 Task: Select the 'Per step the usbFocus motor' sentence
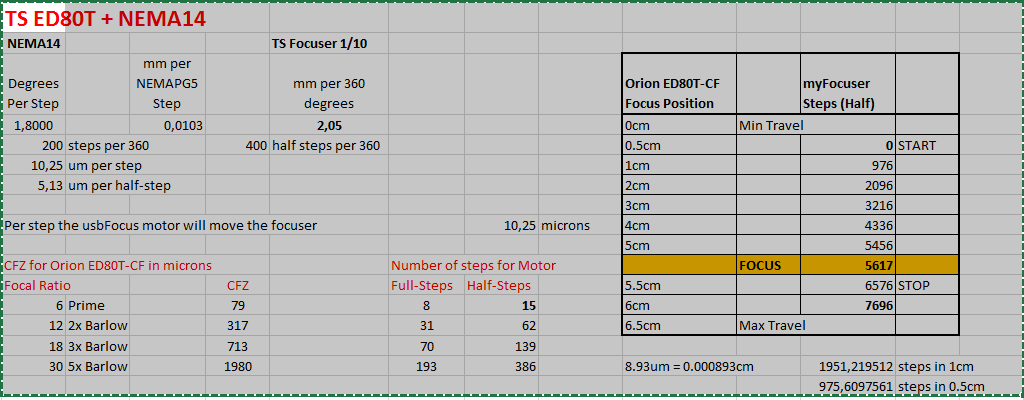161,225
